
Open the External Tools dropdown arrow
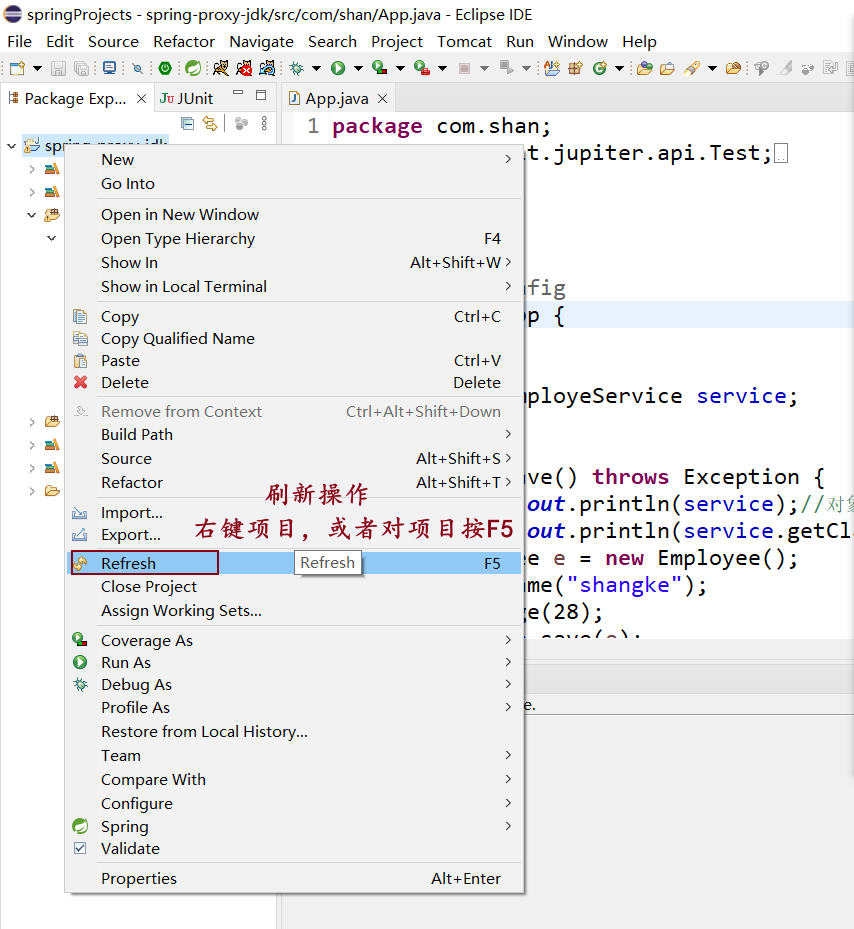click(442, 69)
